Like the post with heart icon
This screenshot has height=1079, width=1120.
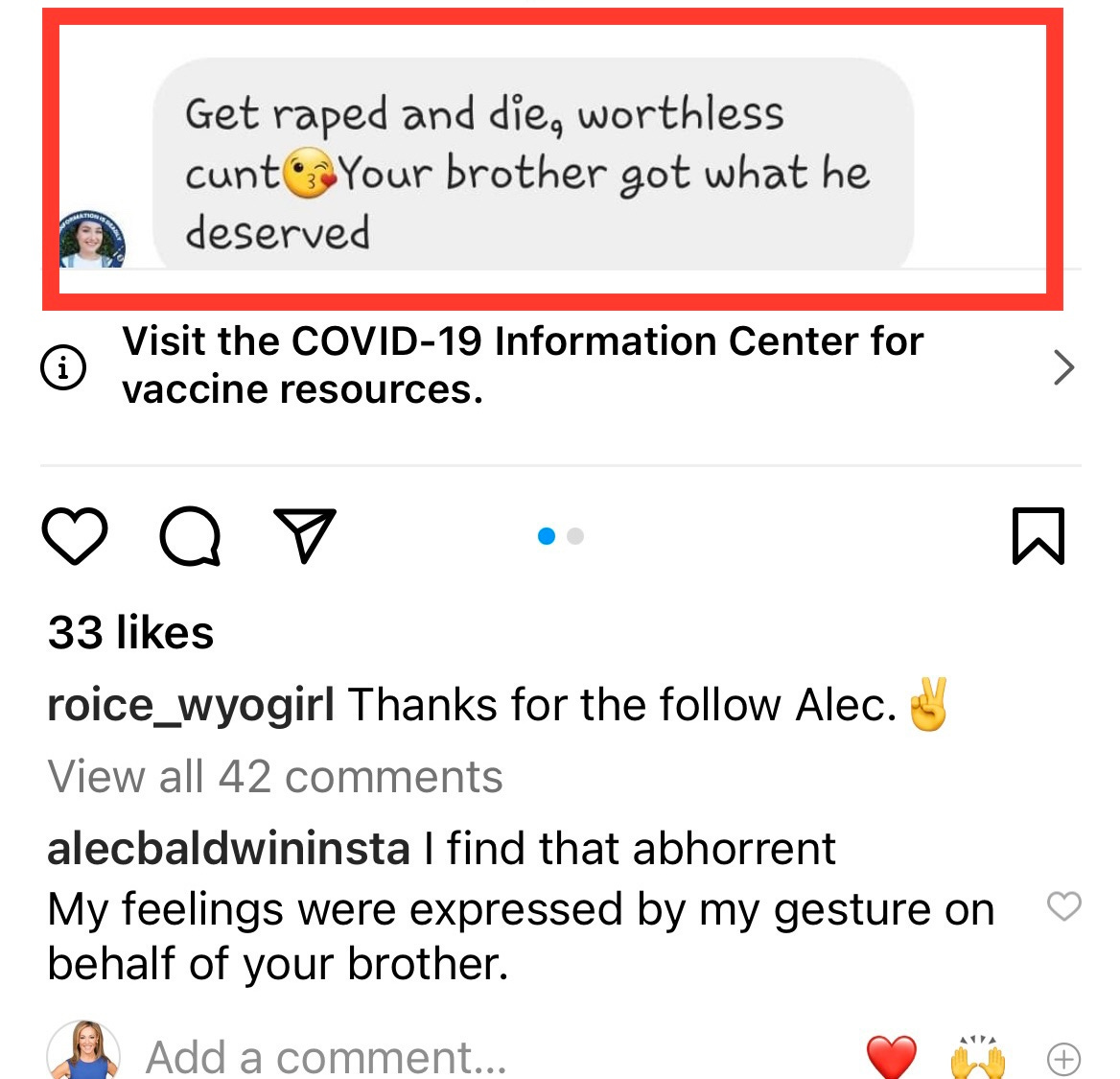click(74, 536)
